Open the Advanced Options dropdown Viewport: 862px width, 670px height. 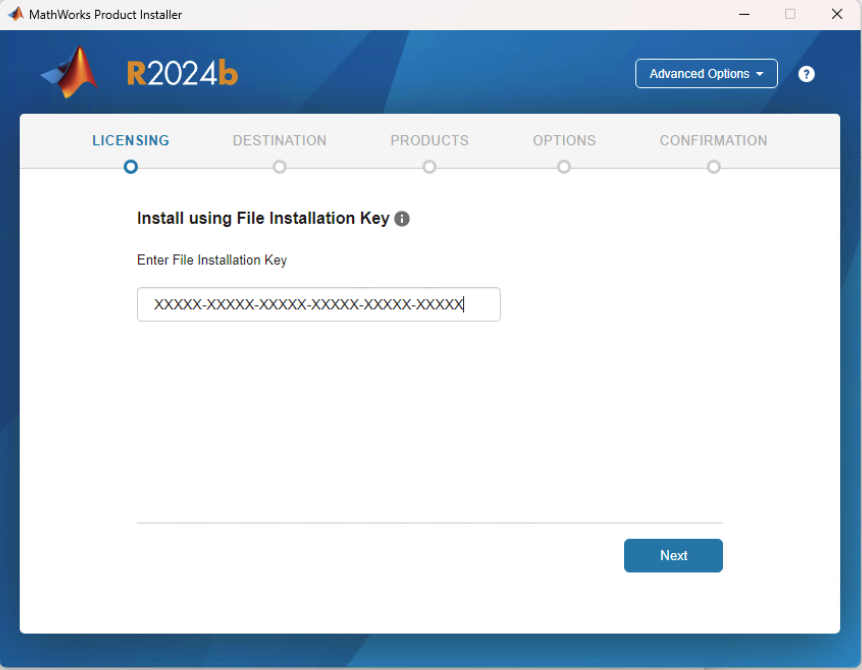click(x=706, y=74)
